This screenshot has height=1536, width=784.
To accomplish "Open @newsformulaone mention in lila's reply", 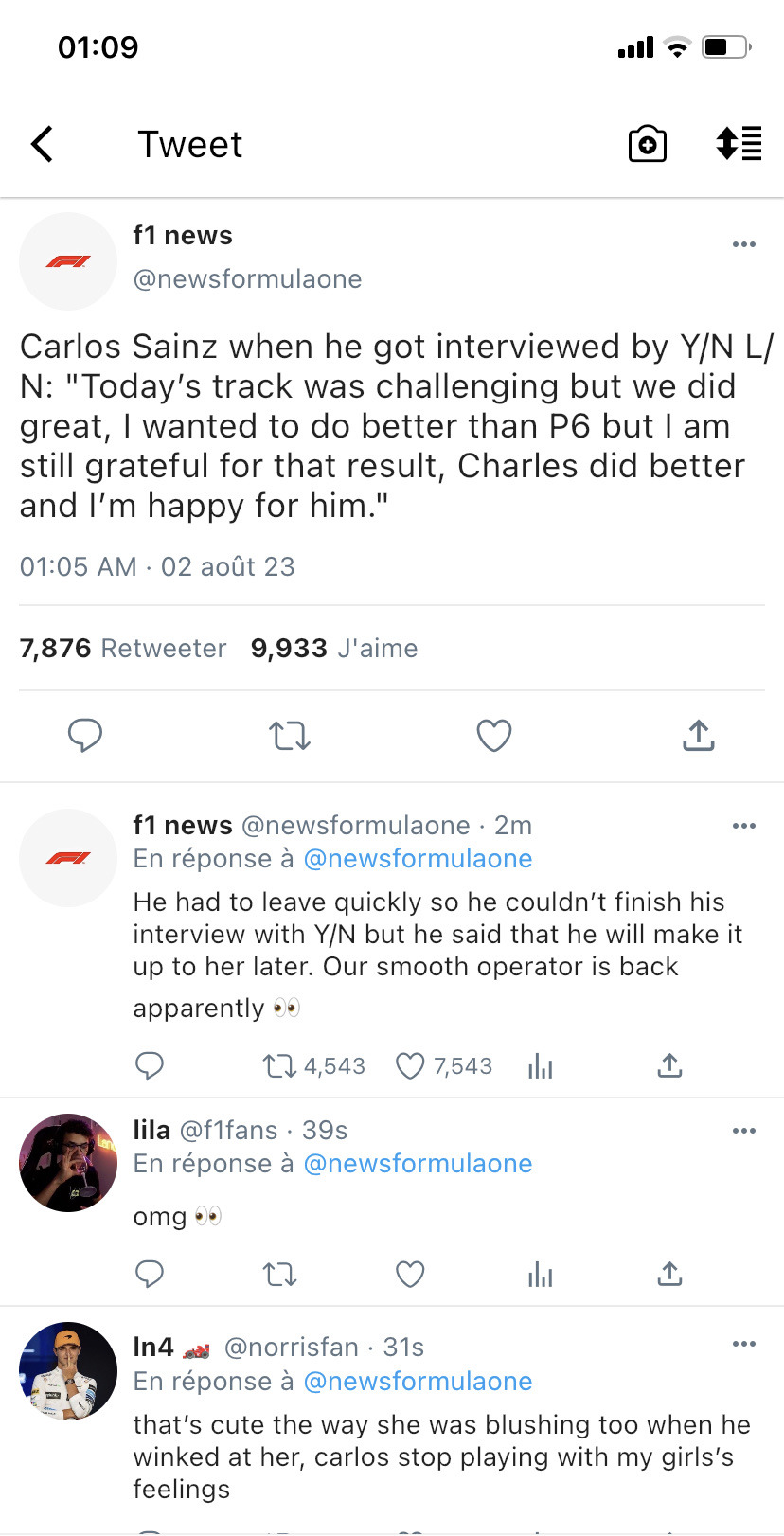I will click(418, 1164).
